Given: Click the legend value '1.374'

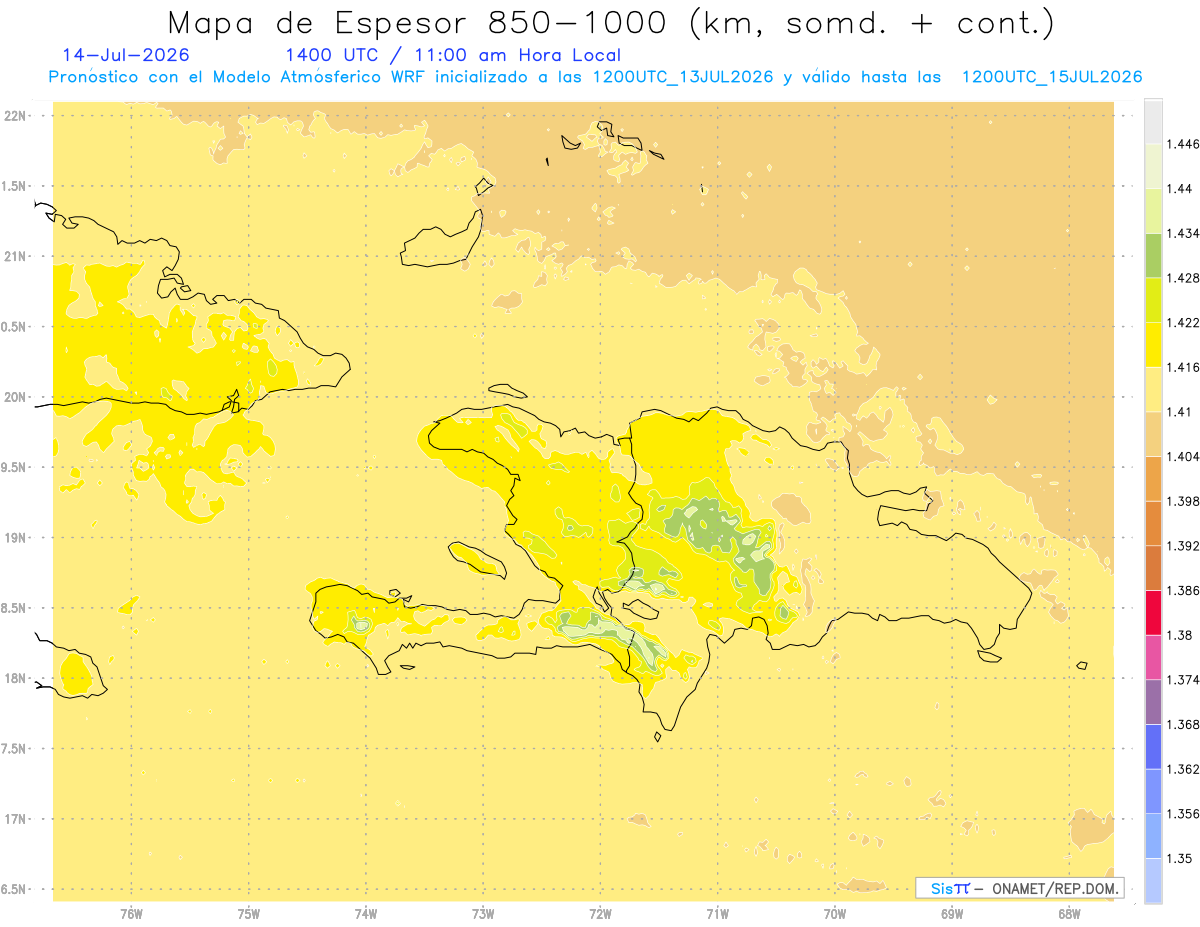Looking at the screenshot, I should coord(1183,680).
